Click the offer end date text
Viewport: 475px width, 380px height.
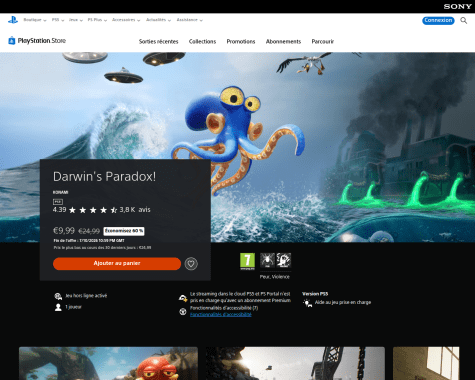[x=89, y=241]
